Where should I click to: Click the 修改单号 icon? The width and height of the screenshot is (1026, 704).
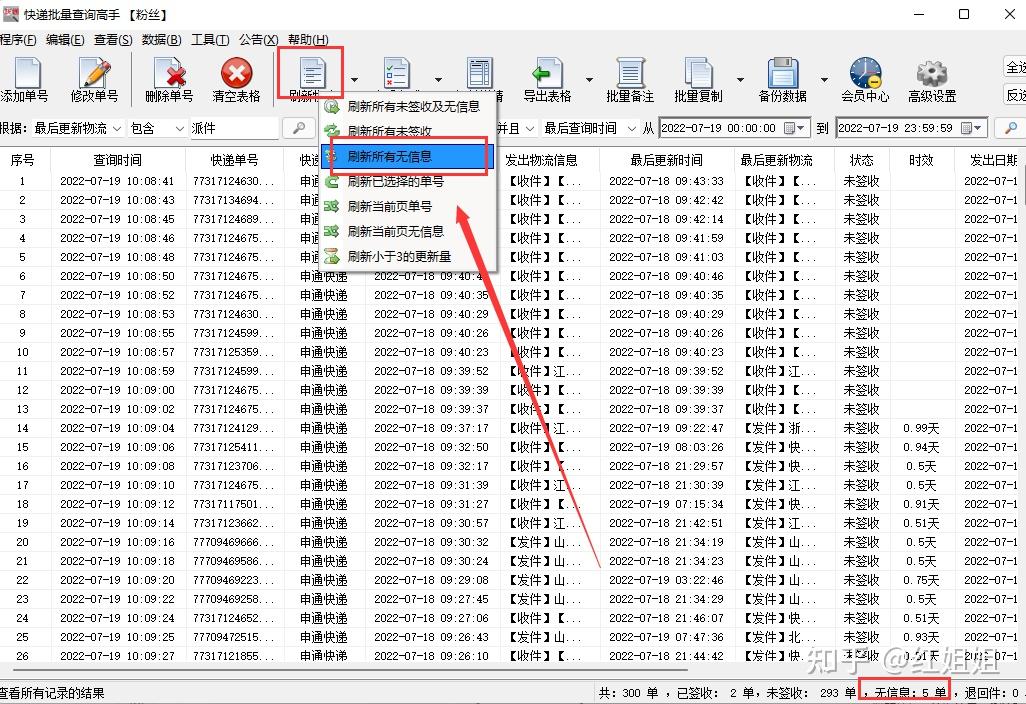95,75
